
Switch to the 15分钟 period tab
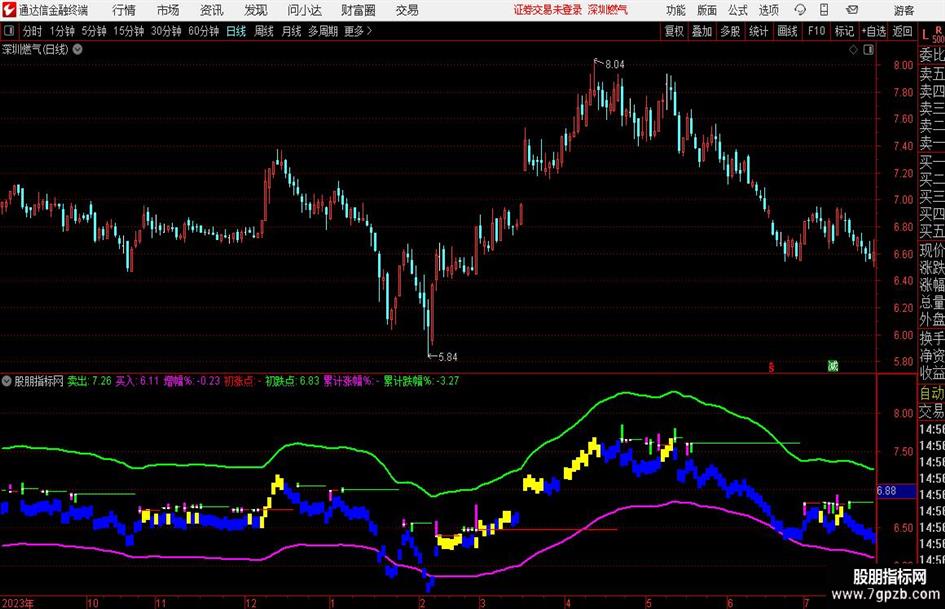click(129, 31)
